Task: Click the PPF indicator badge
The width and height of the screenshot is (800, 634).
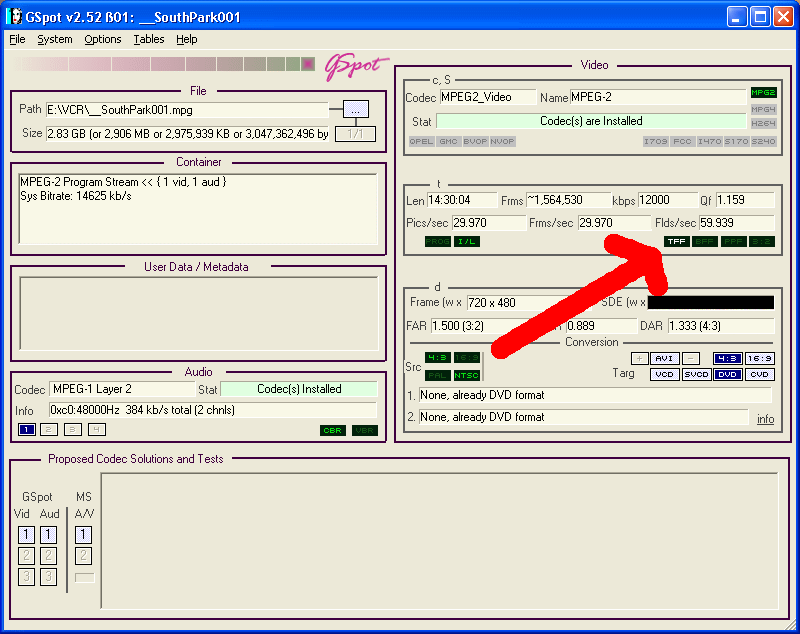Action: (734, 242)
